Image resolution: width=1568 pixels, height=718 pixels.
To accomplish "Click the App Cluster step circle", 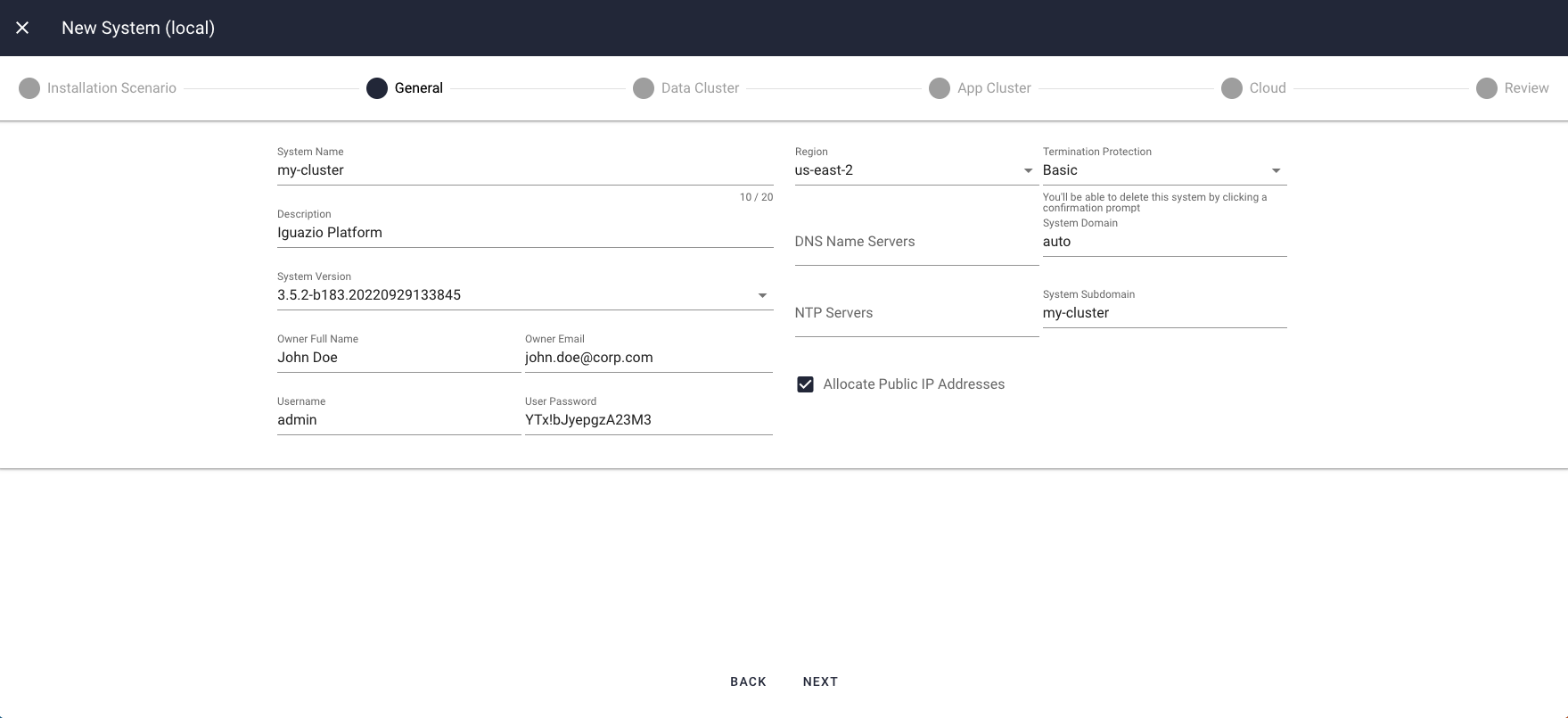I will pos(940,88).
